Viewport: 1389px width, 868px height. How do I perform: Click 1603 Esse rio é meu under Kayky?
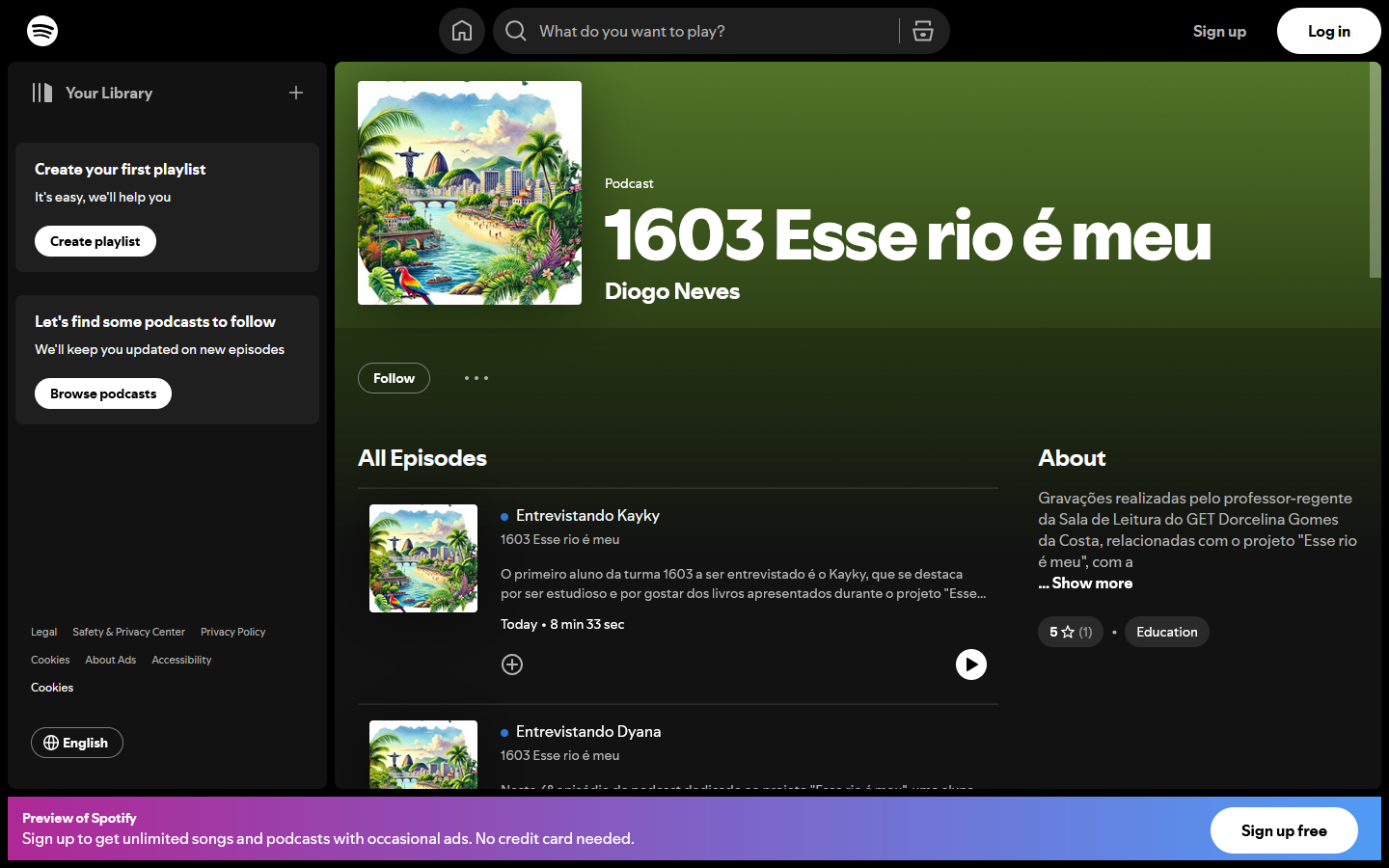coord(559,539)
